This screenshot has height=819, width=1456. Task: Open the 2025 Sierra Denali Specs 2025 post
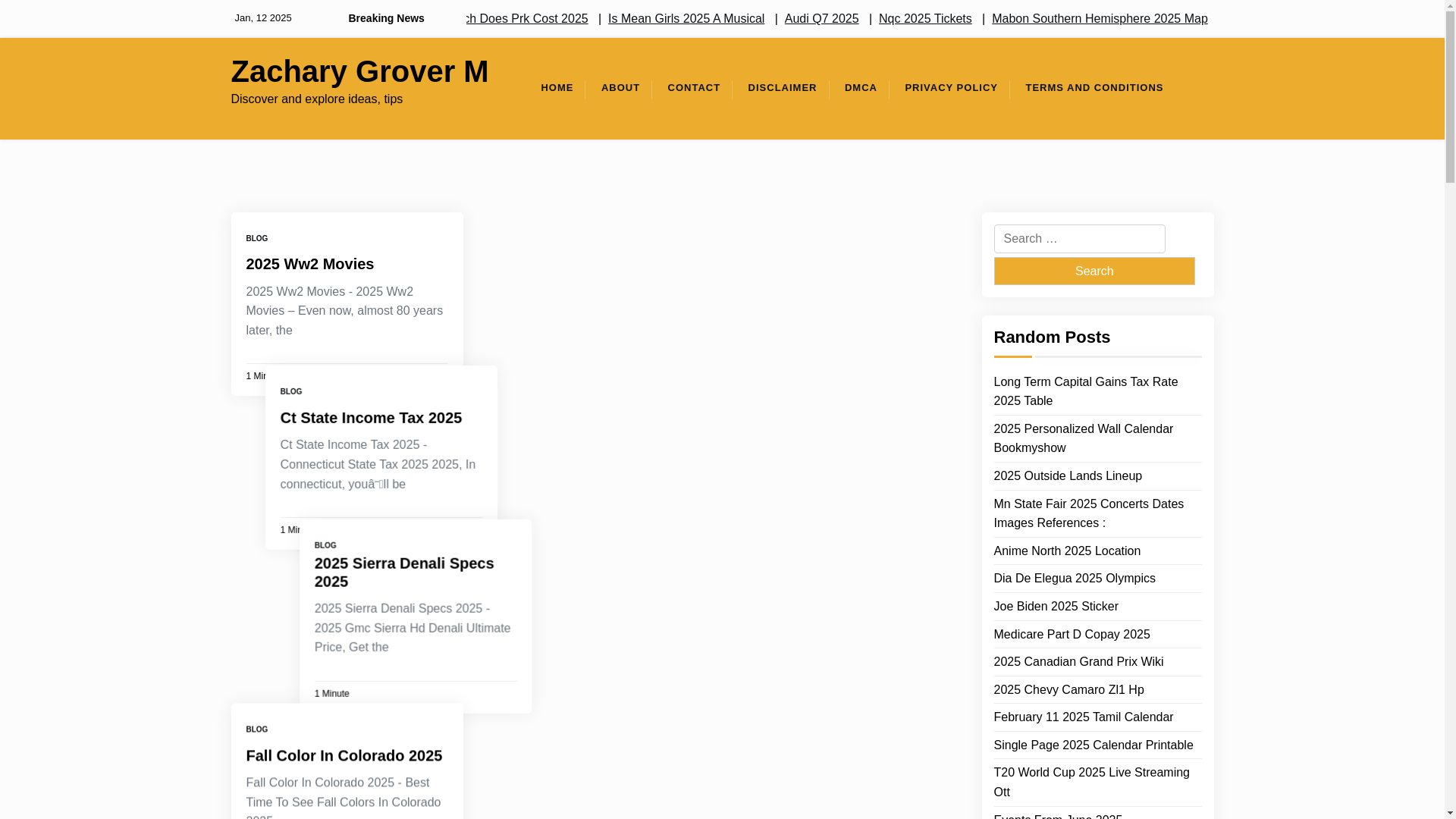(x=404, y=573)
